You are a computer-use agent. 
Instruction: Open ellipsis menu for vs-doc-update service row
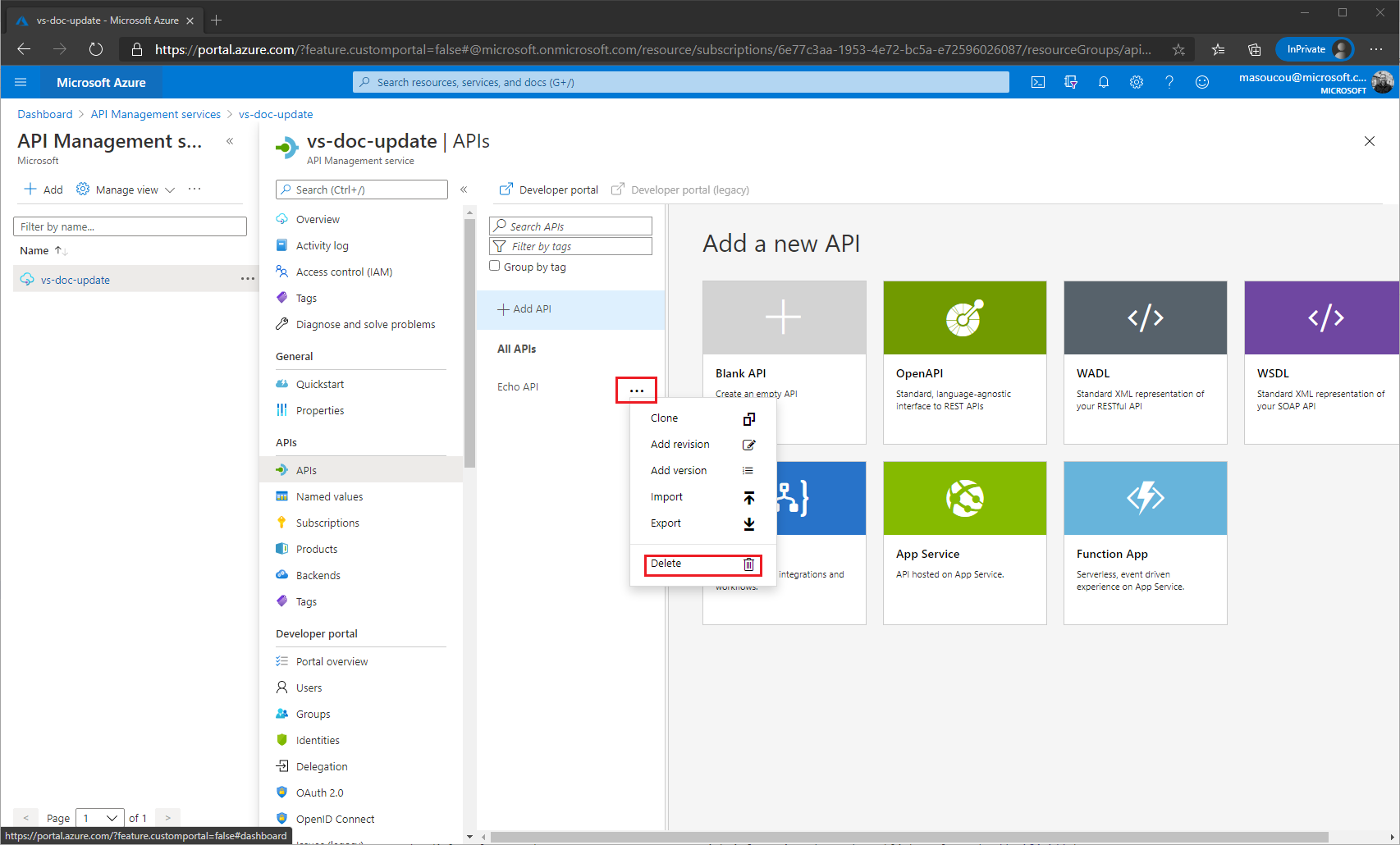click(x=248, y=279)
